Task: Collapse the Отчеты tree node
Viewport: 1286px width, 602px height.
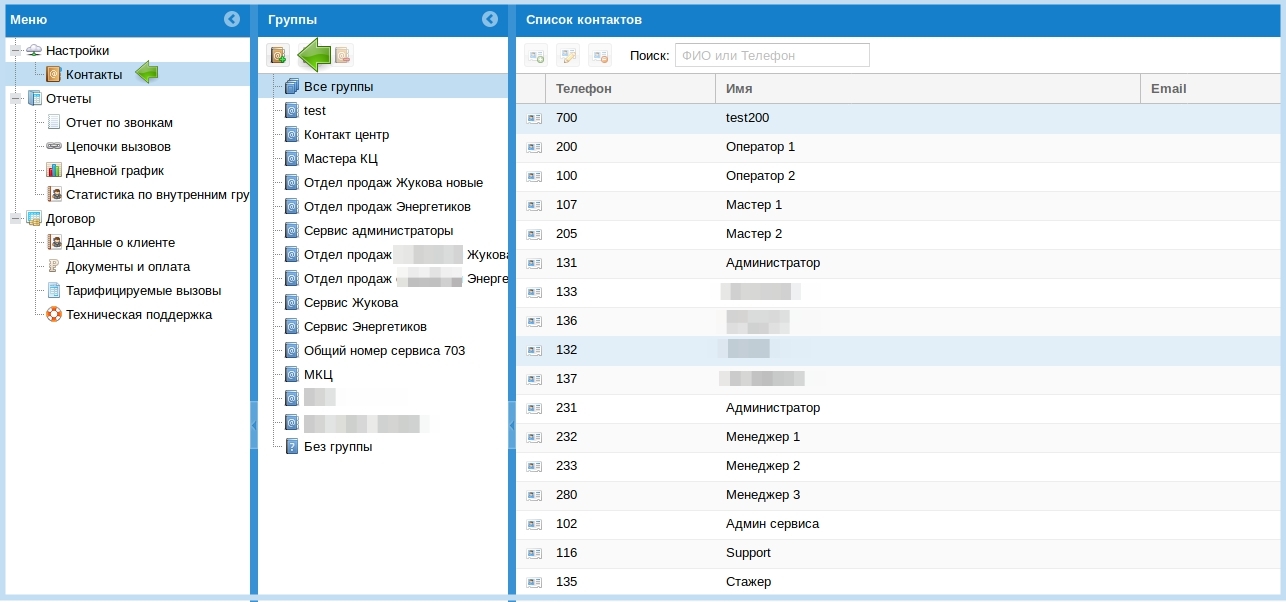Action: click(15, 98)
